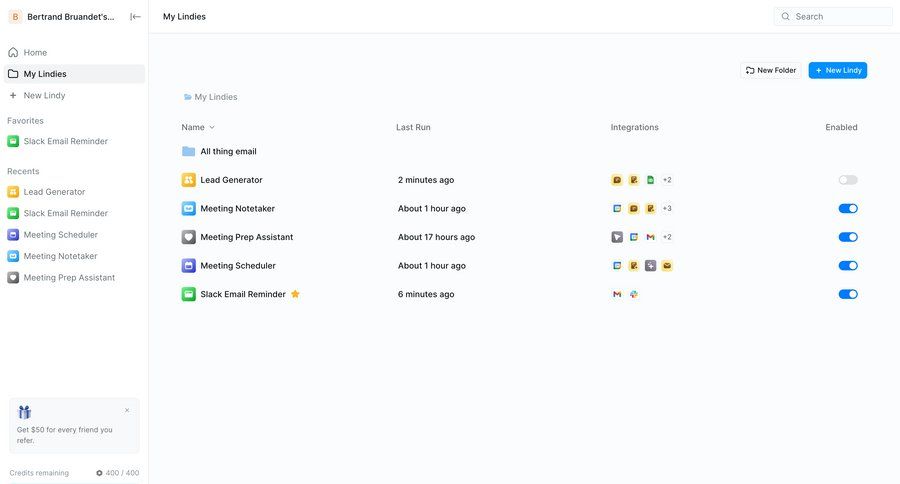
Task: Click the sparkle AI icon on Meeting Scheduler row
Action: point(650,266)
